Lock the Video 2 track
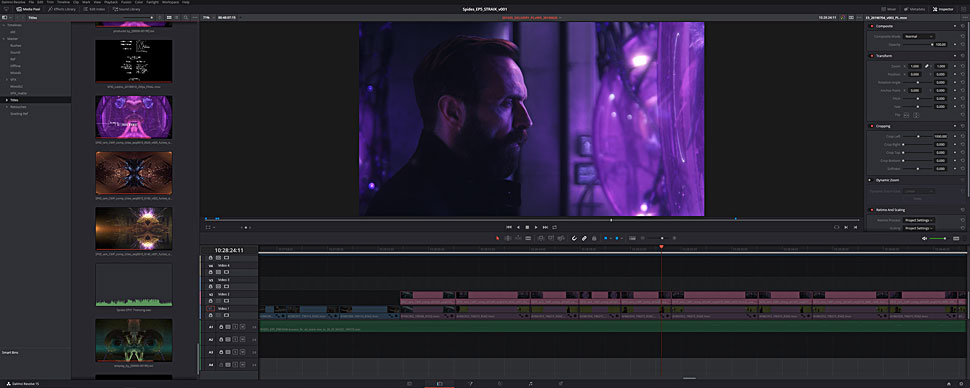The height and width of the screenshot is (388, 970). tap(210, 301)
